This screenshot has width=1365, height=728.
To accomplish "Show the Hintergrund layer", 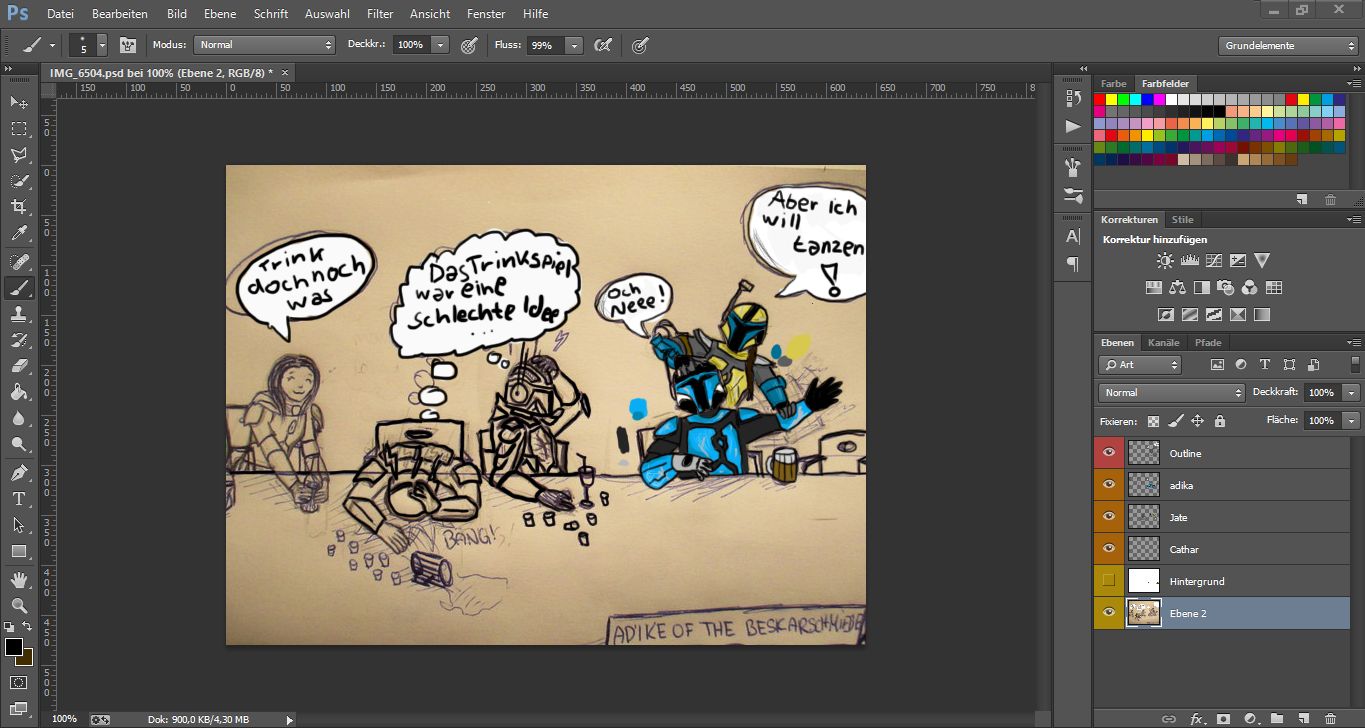I will click(1108, 581).
